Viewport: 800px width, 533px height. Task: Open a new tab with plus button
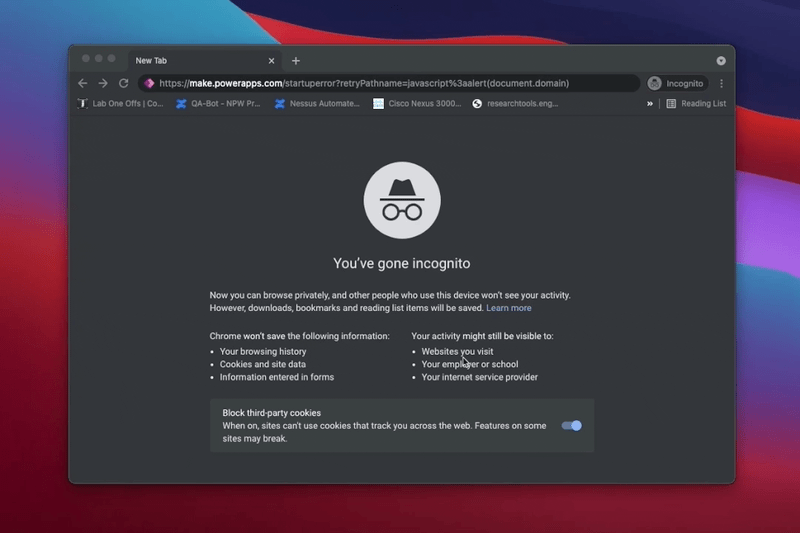[296, 61]
